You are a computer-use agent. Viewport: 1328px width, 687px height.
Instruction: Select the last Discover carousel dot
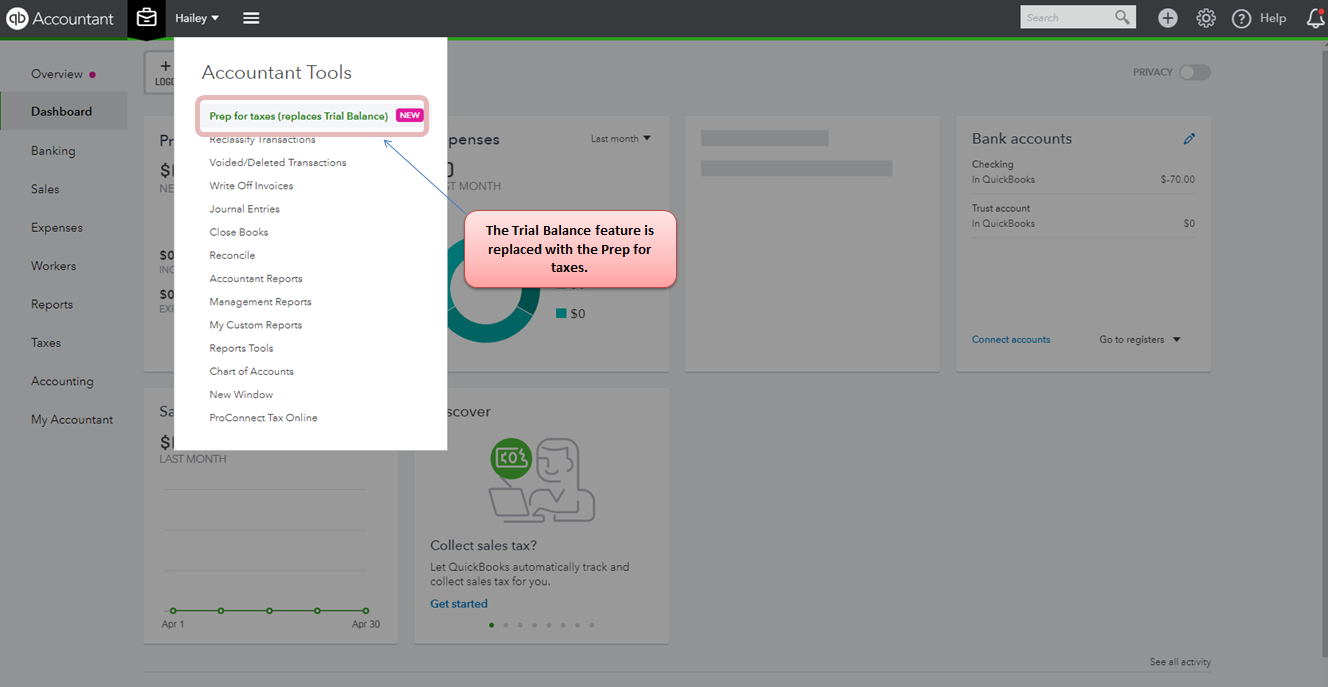(591, 625)
